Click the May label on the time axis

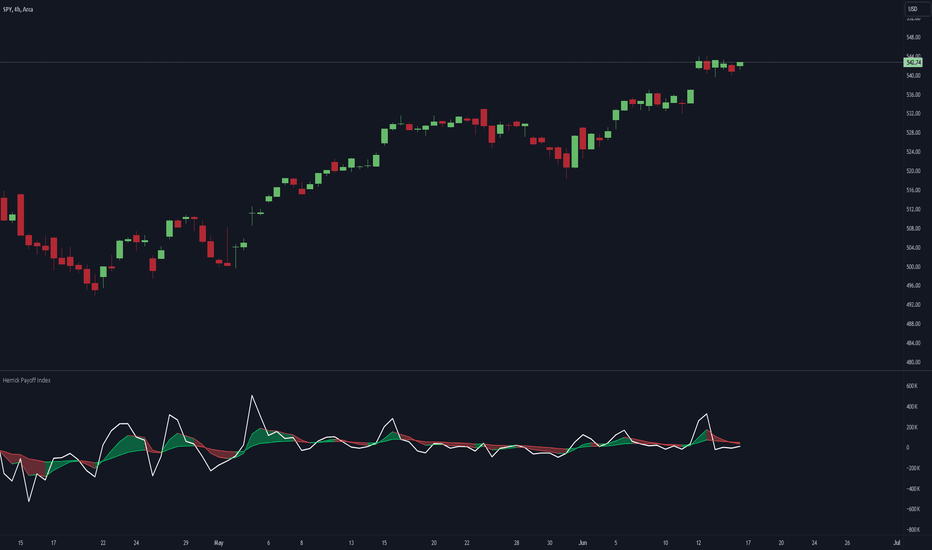coord(219,543)
